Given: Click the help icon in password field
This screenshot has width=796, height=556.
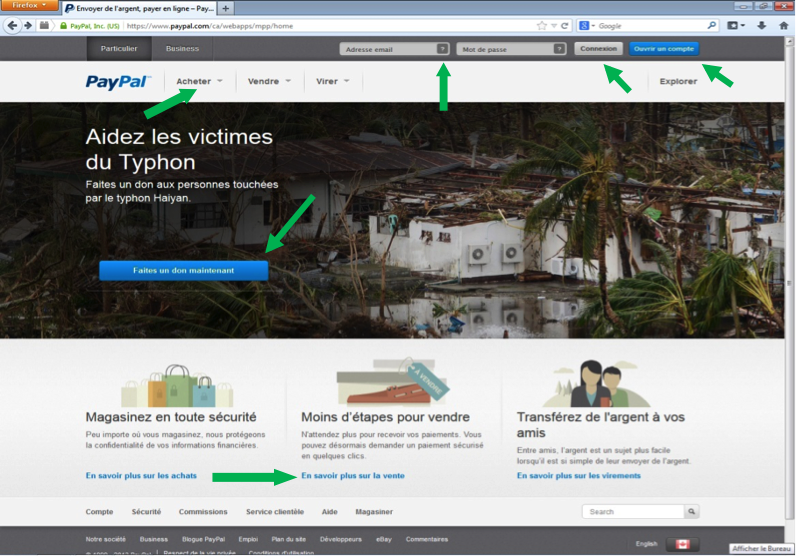Looking at the screenshot, I should (558, 48).
